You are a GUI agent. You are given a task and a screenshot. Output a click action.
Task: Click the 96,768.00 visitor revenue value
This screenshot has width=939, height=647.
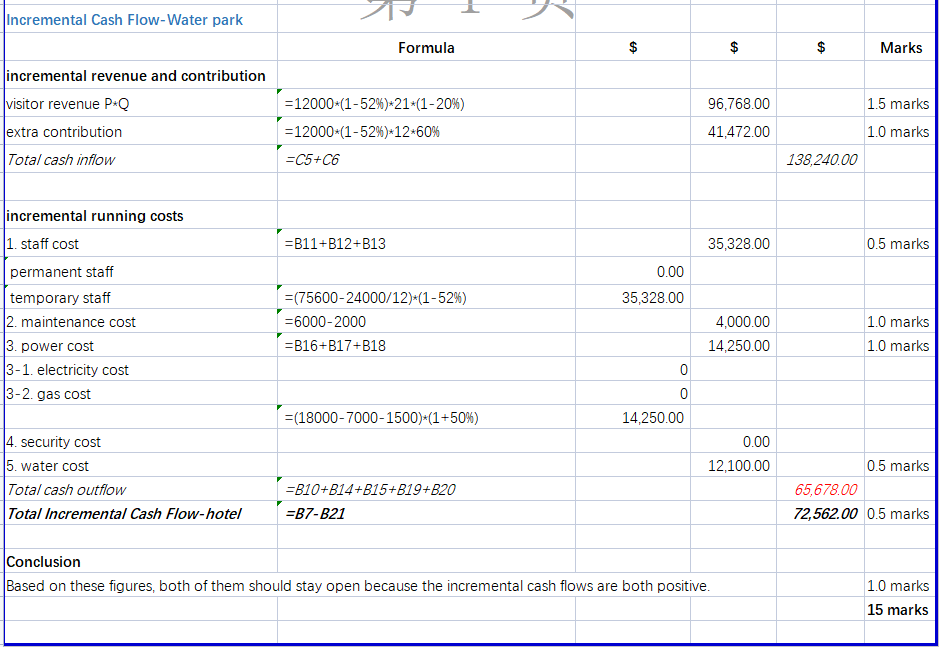pyautogui.click(x=739, y=104)
